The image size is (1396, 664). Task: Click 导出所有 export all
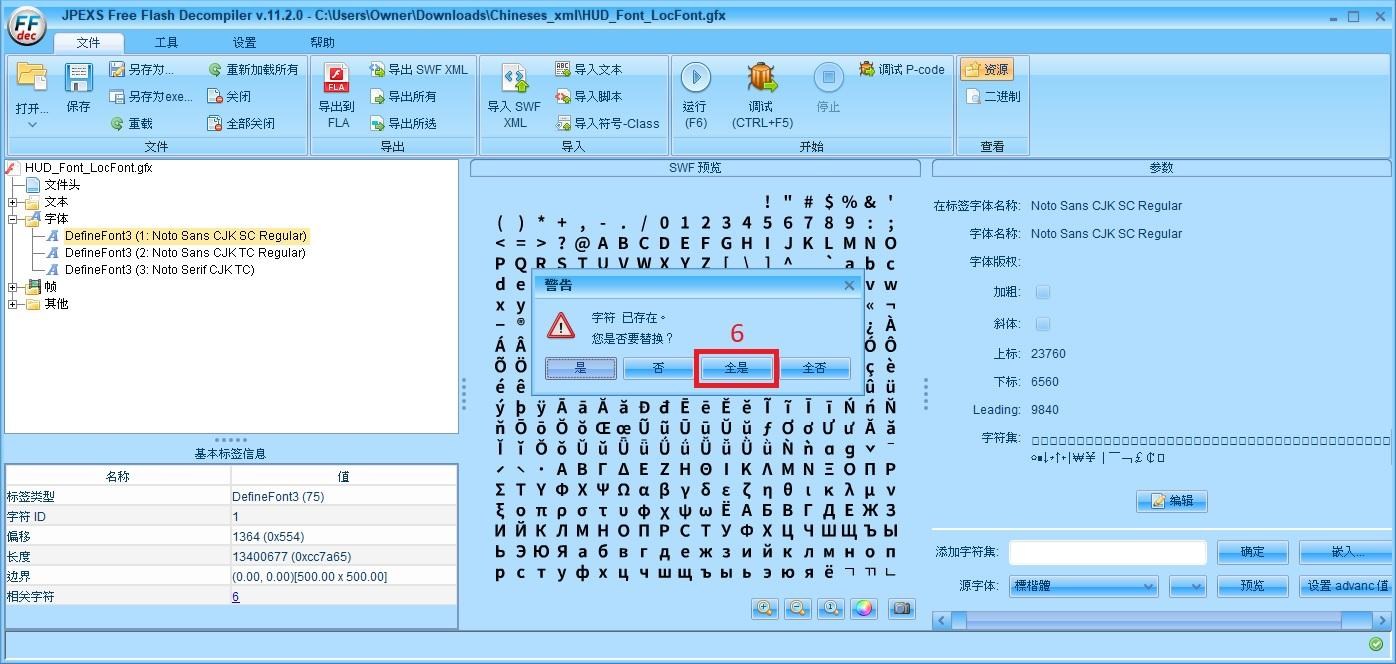[403, 97]
